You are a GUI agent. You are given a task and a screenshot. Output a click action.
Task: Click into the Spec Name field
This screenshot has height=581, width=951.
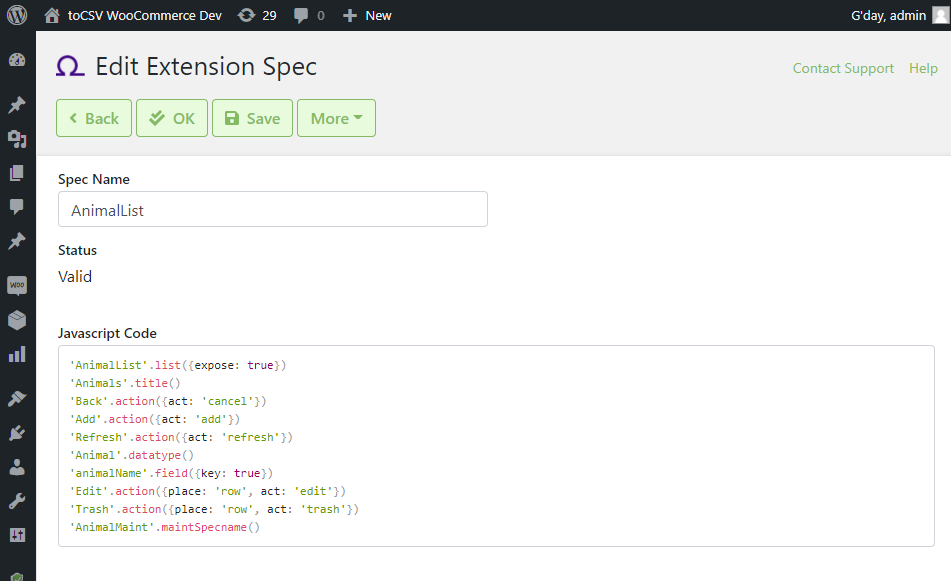273,209
